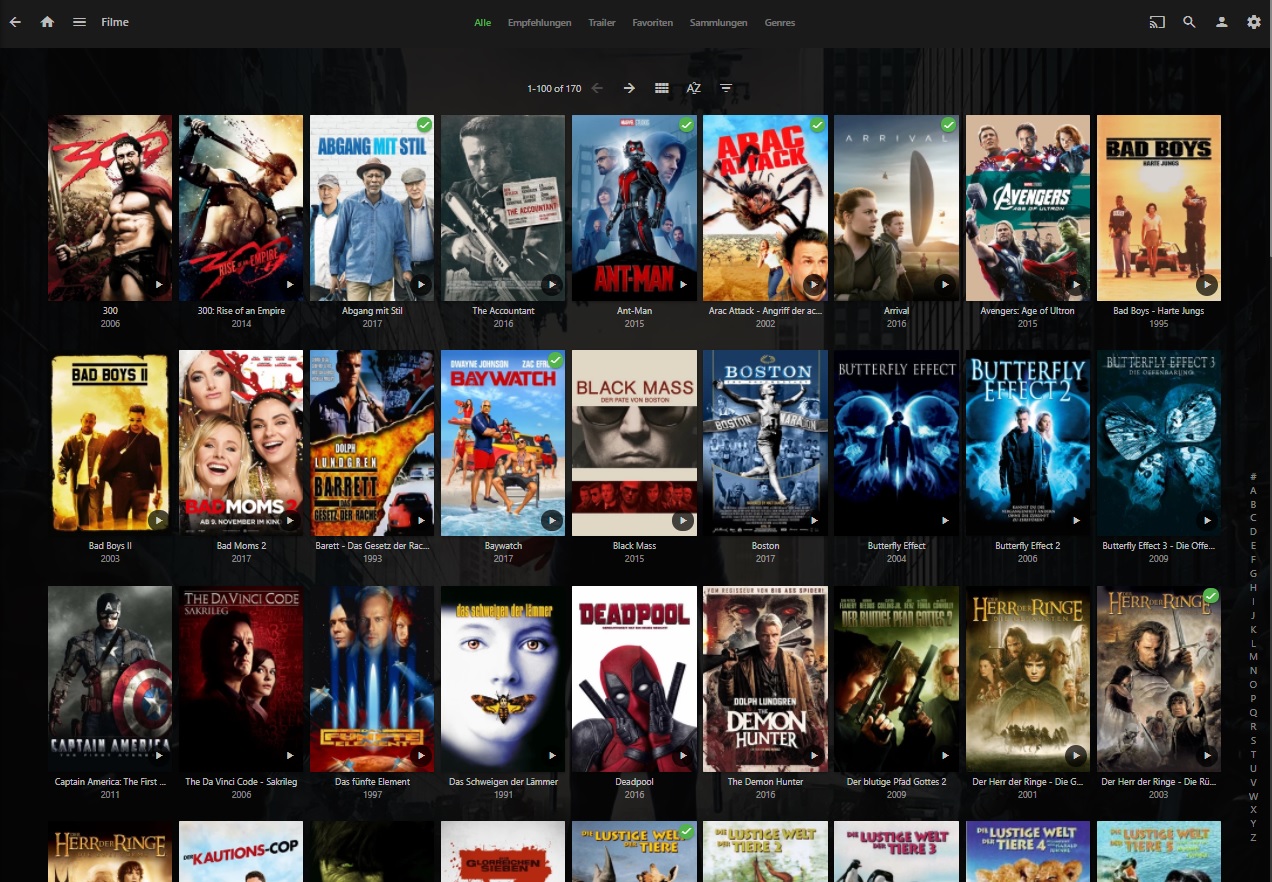Open the 300: Rise of an Empire poster
Viewport: 1272px width, 882px height.
pyautogui.click(x=241, y=208)
